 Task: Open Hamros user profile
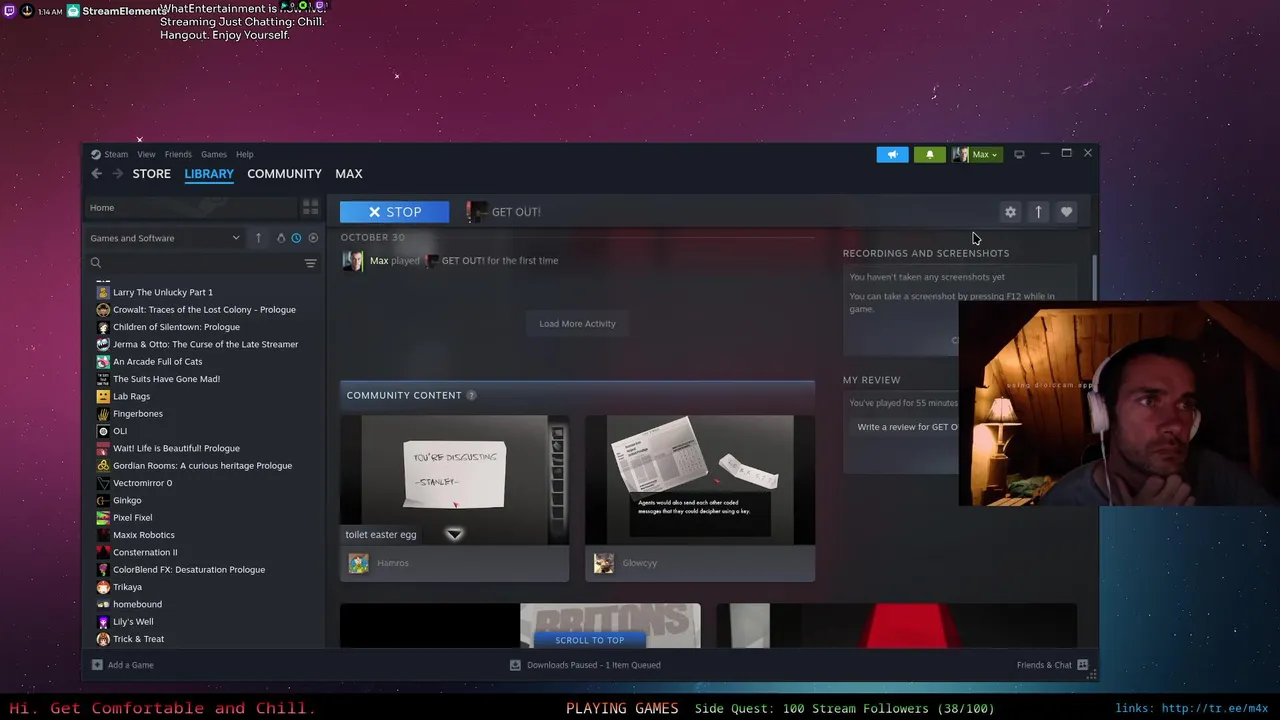(393, 563)
